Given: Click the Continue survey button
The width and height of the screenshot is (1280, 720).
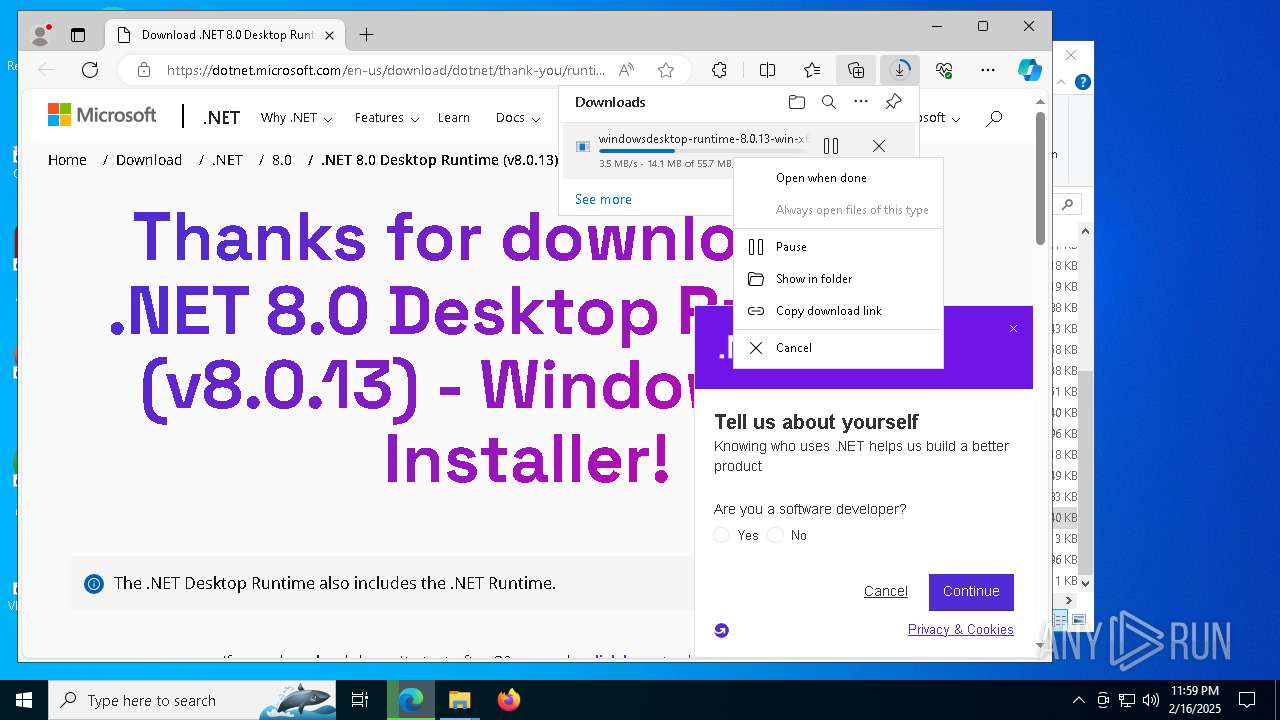Looking at the screenshot, I should pyautogui.click(x=971, y=592).
